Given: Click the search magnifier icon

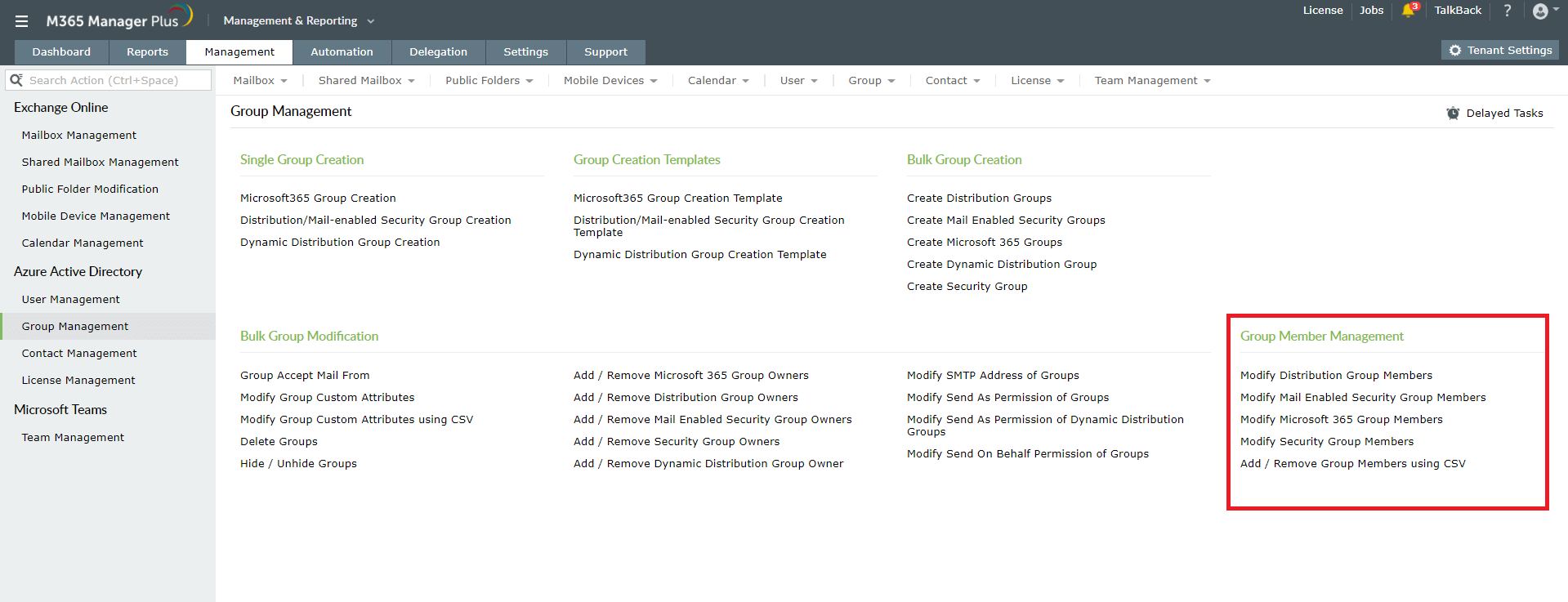Looking at the screenshot, I should [16, 80].
